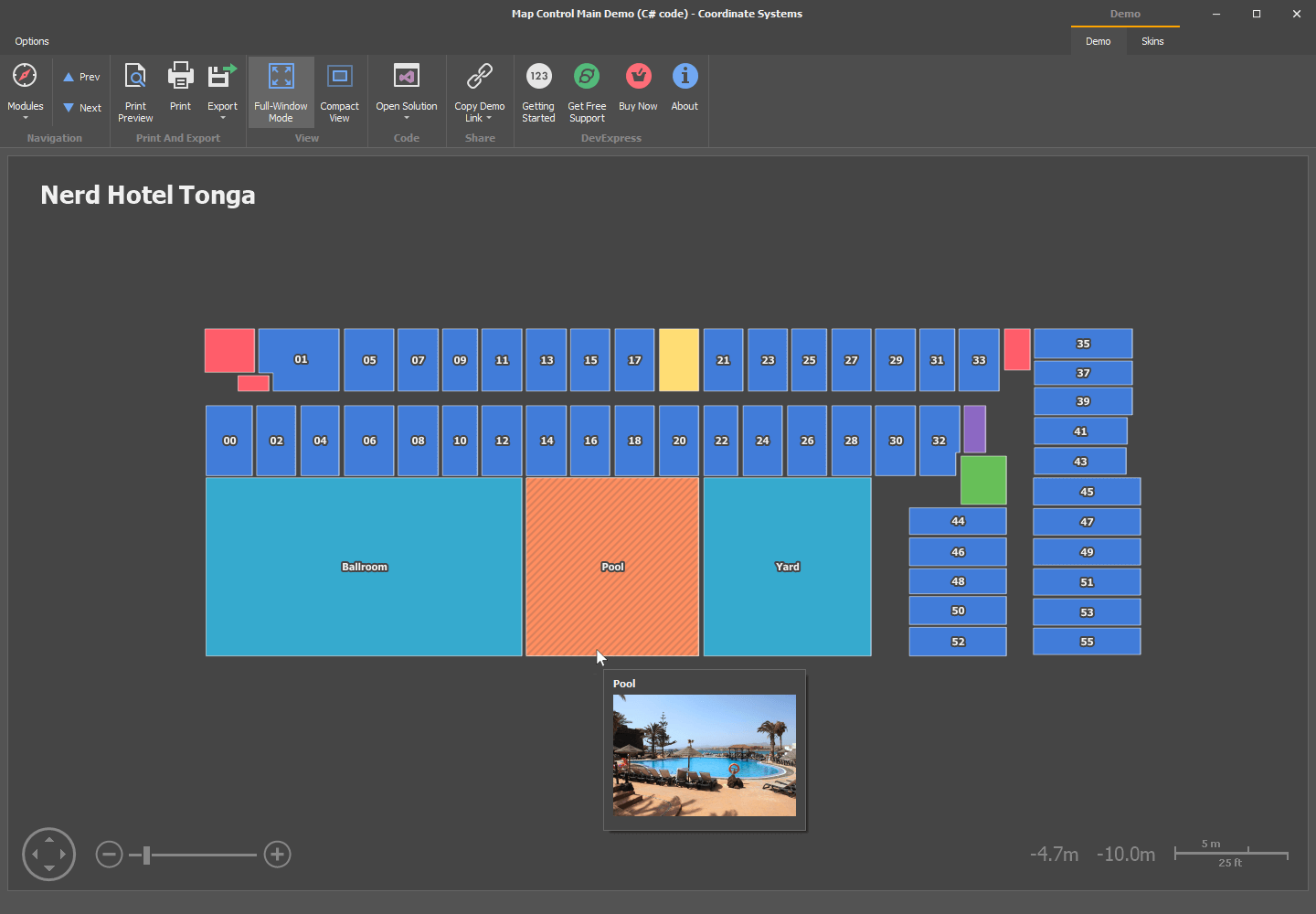Select the Modules navigation icon
Viewport: 1316px width, 914px height.
point(25,76)
